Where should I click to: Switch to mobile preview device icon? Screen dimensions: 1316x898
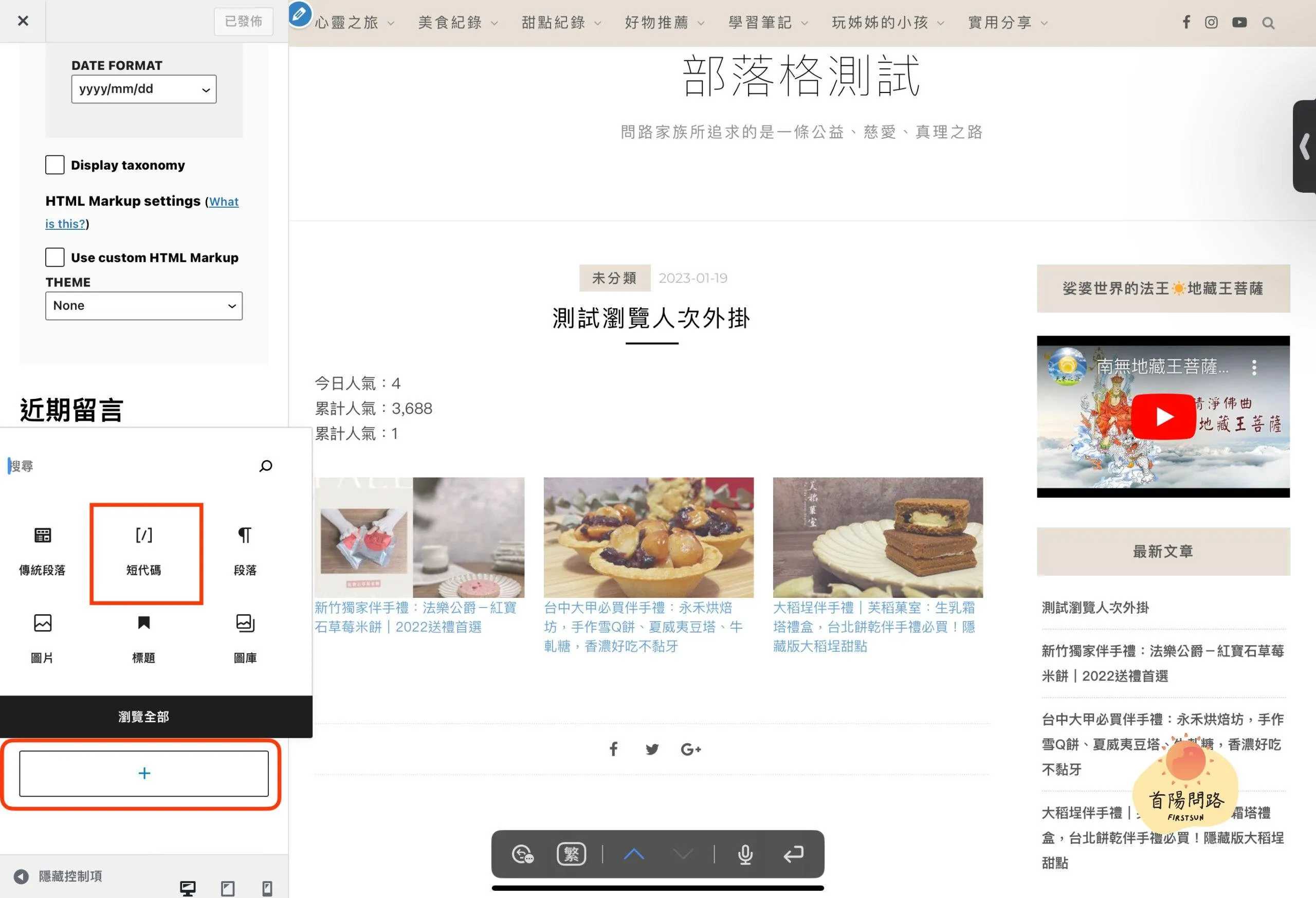267,888
